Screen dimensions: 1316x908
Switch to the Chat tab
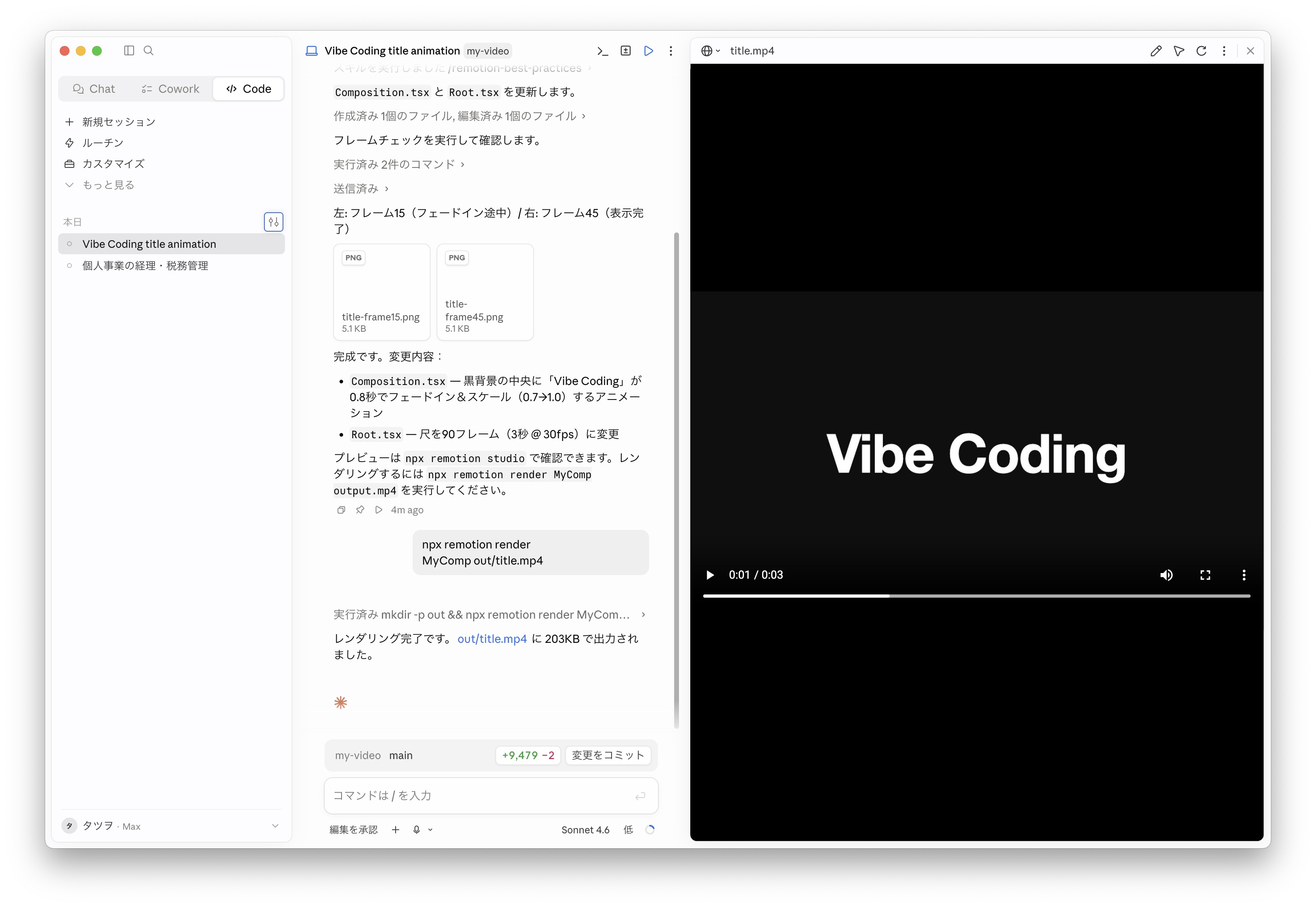94,89
